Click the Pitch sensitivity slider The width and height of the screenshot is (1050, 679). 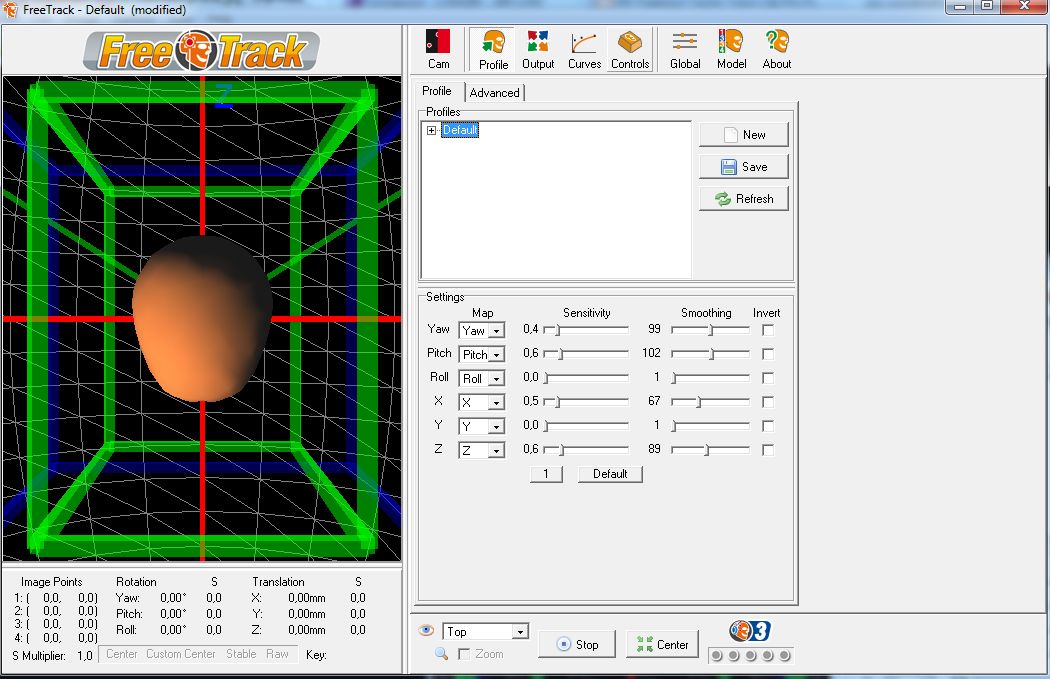coord(586,354)
